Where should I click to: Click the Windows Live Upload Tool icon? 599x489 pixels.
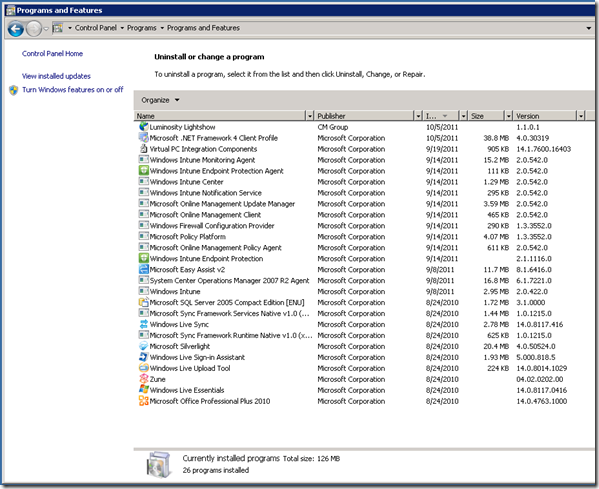tap(143, 368)
